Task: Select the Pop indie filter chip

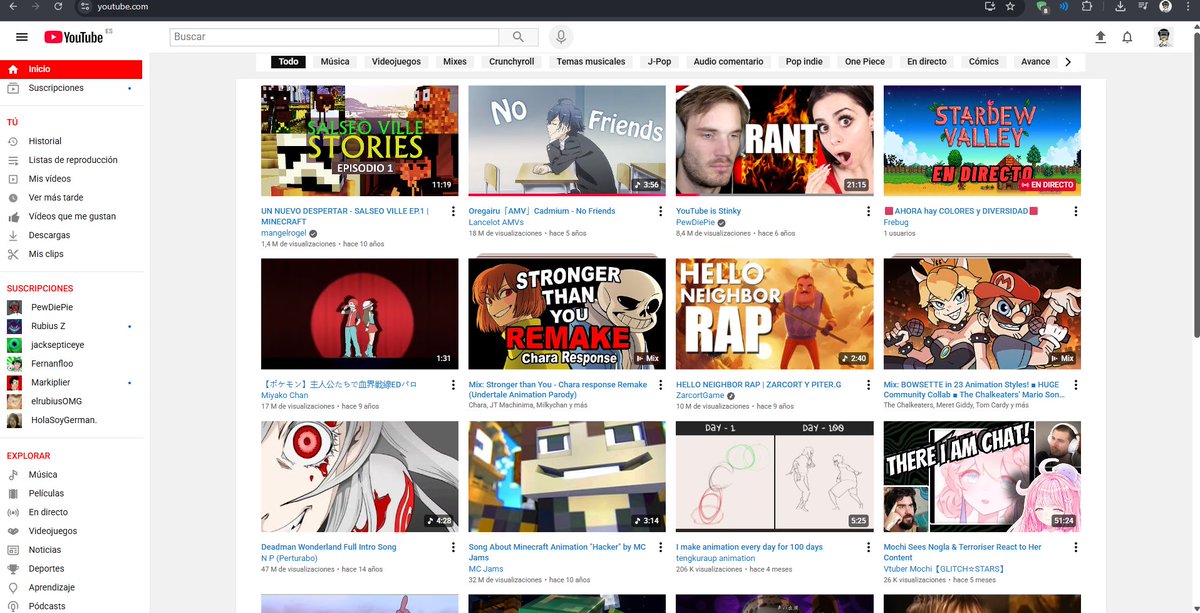Action: tap(804, 62)
